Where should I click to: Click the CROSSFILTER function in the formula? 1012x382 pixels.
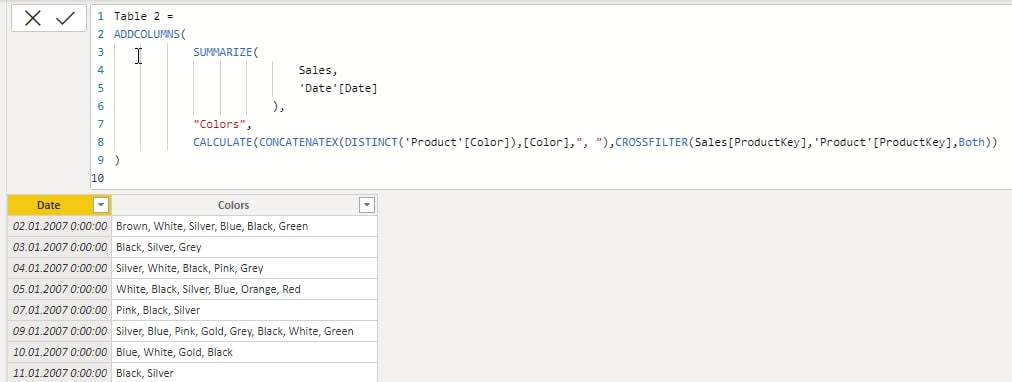click(x=652, y=143)
